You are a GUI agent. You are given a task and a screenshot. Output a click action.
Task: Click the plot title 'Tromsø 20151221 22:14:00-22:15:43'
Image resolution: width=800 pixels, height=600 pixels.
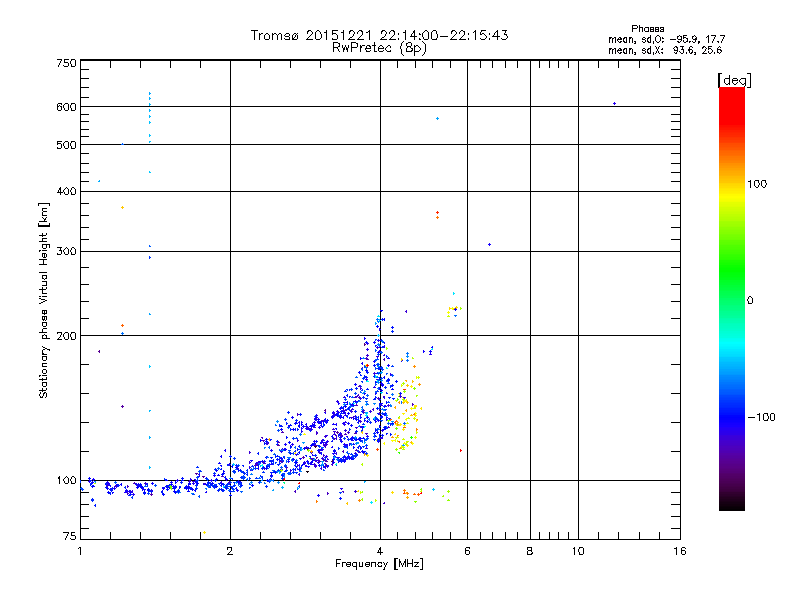click(379, 35)
